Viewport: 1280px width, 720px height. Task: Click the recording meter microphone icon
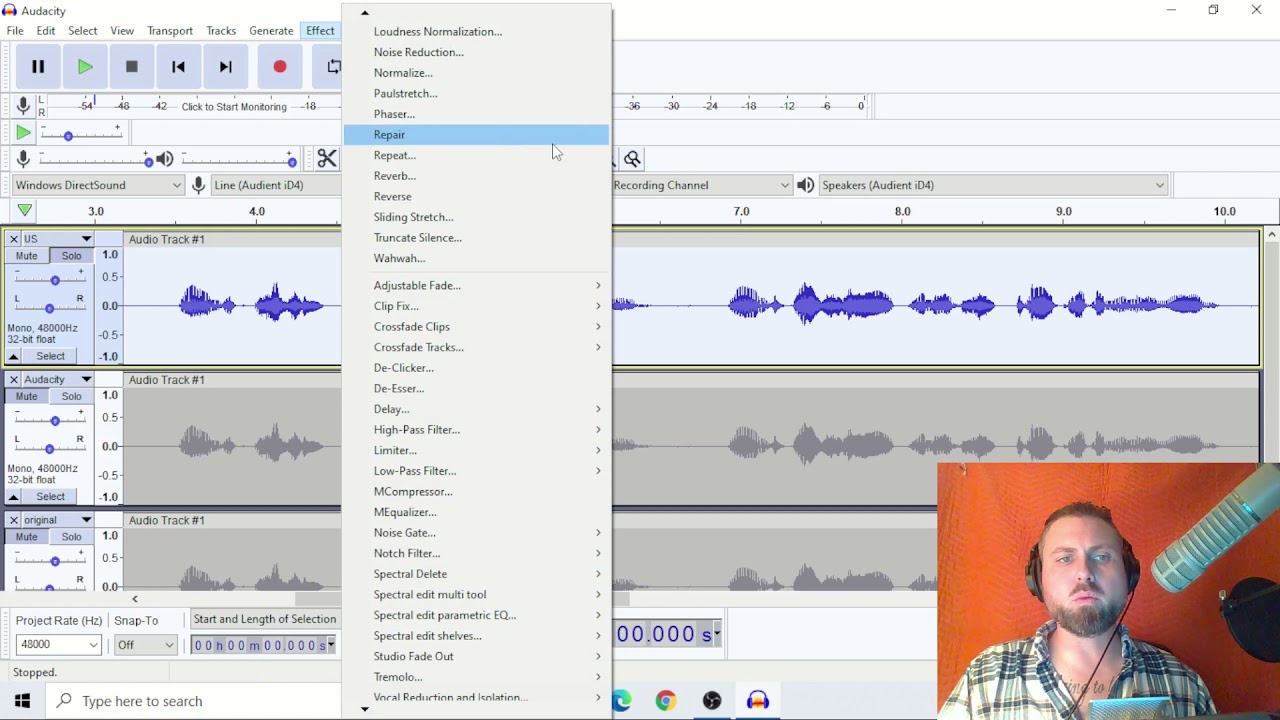tap(23, 105)
